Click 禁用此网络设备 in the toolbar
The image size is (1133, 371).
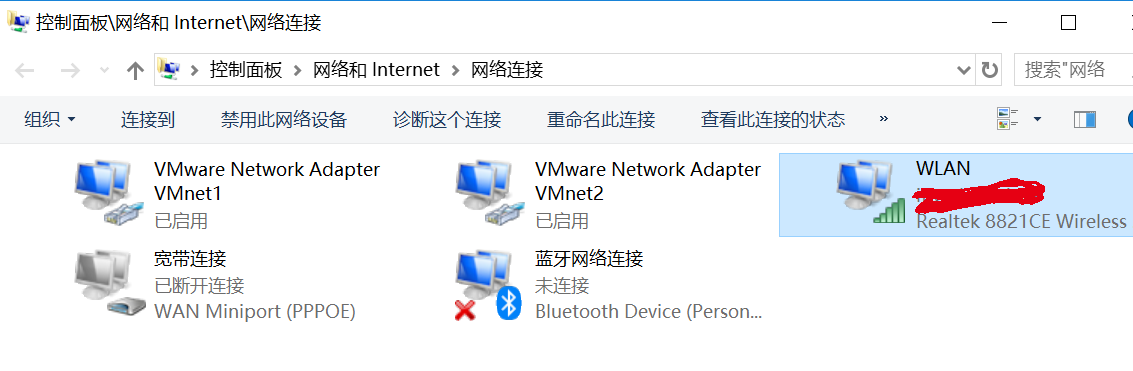pyautogui.click(x=284, y=119)
